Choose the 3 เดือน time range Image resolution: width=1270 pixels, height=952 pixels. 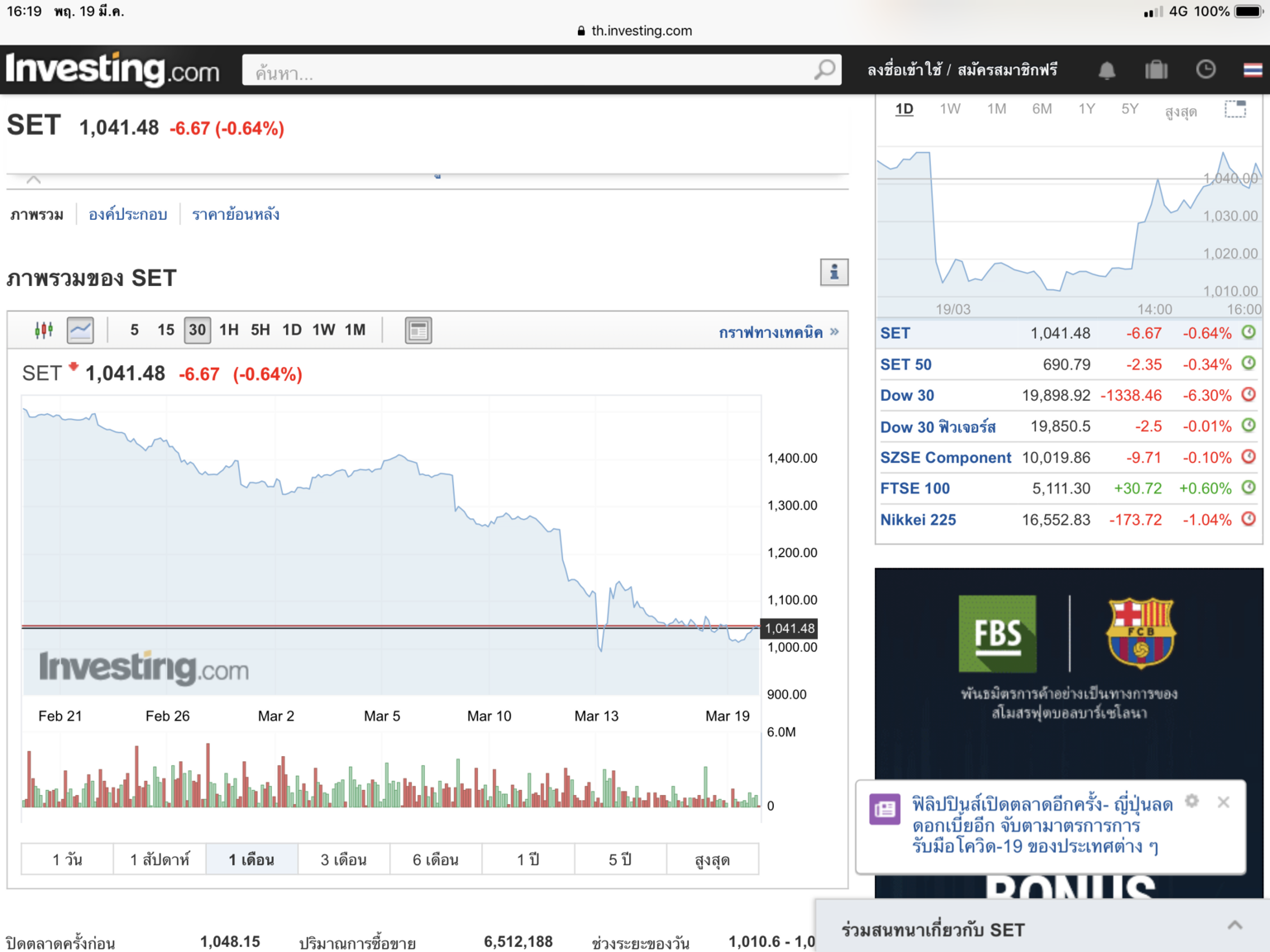pos(343,859)
